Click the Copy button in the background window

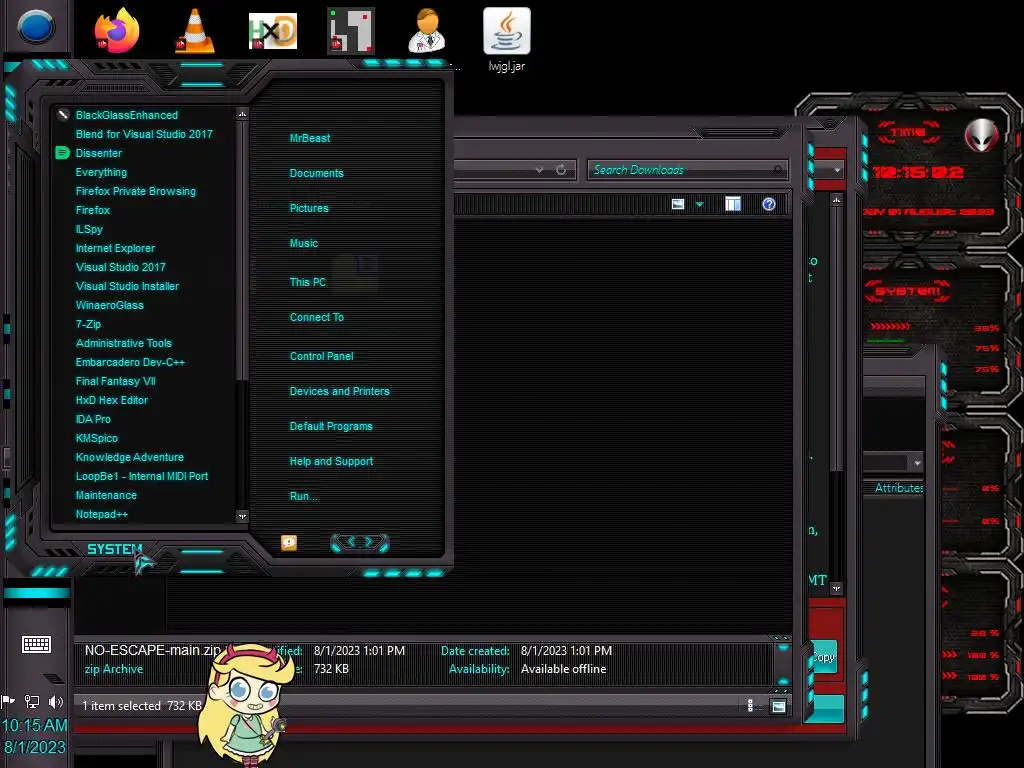click(x=824, y=657)
